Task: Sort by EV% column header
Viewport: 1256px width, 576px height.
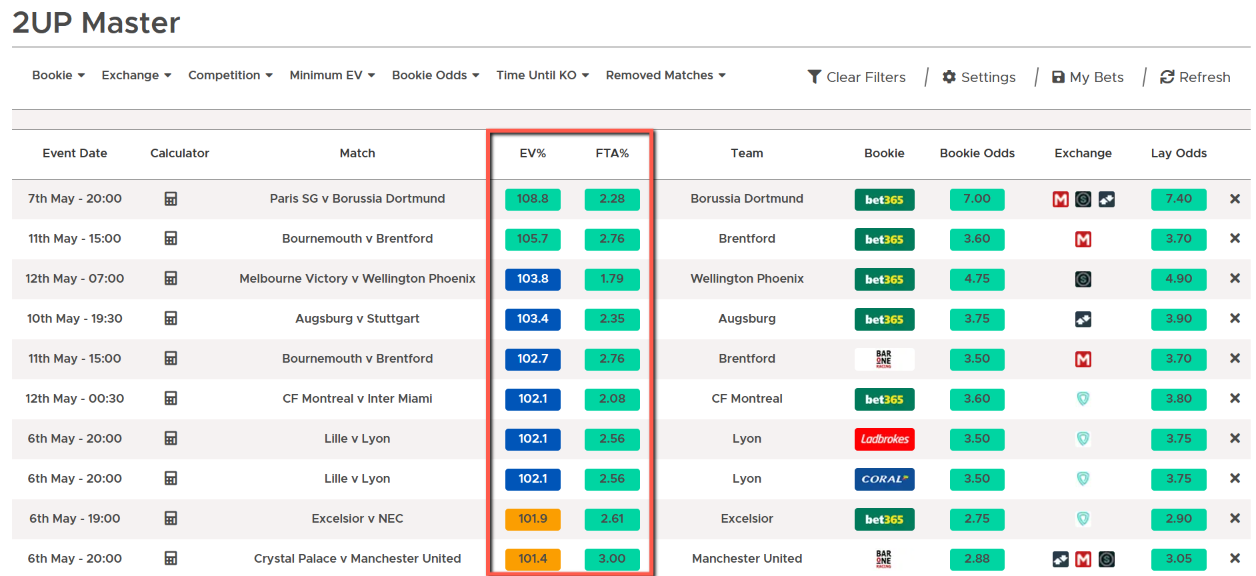Action: coord(533,153)
